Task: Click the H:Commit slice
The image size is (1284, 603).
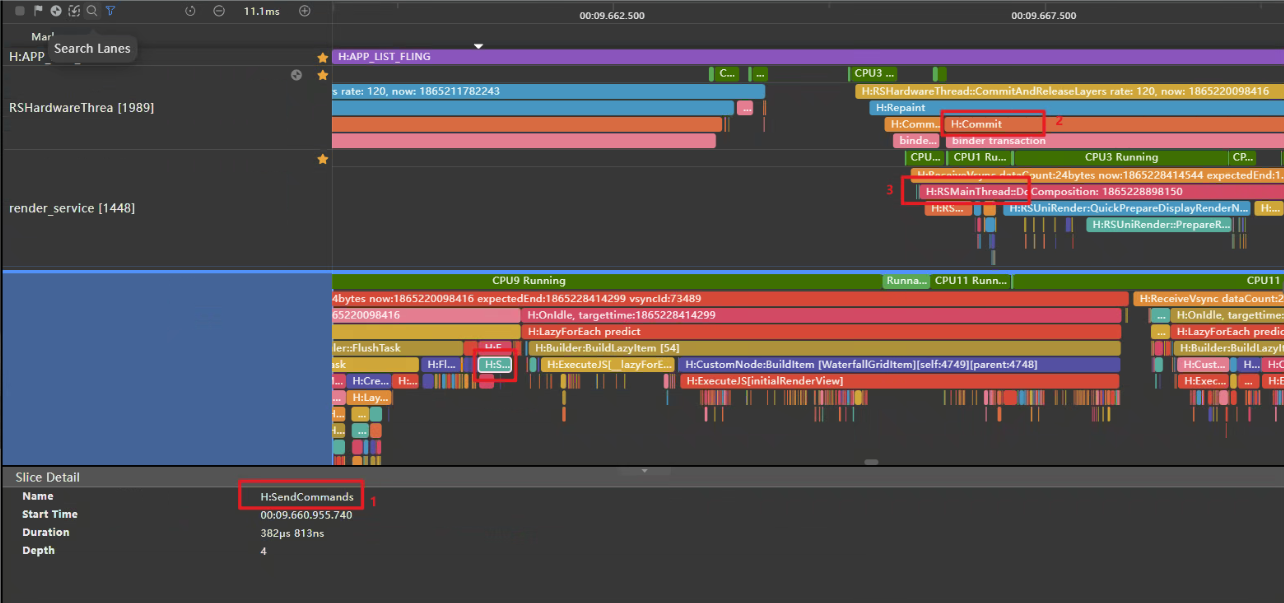Action: (990, 124)
